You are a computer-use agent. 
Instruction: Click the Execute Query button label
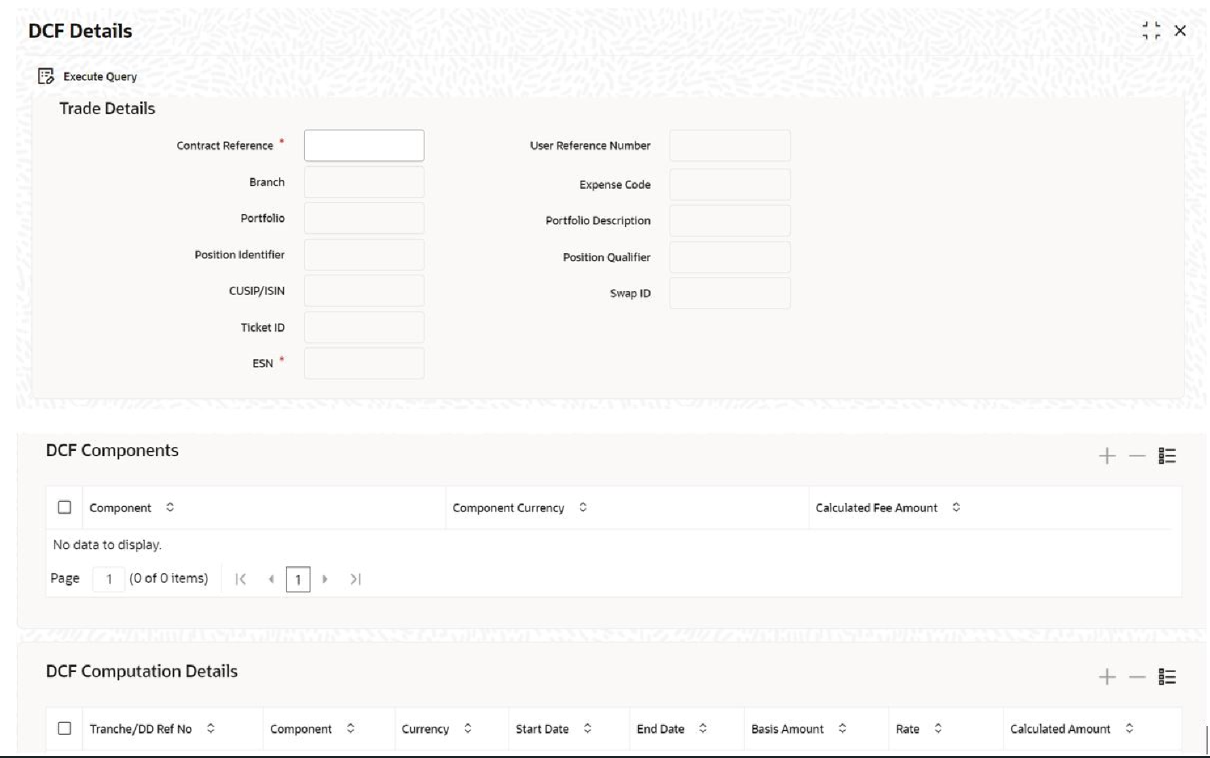100,76
